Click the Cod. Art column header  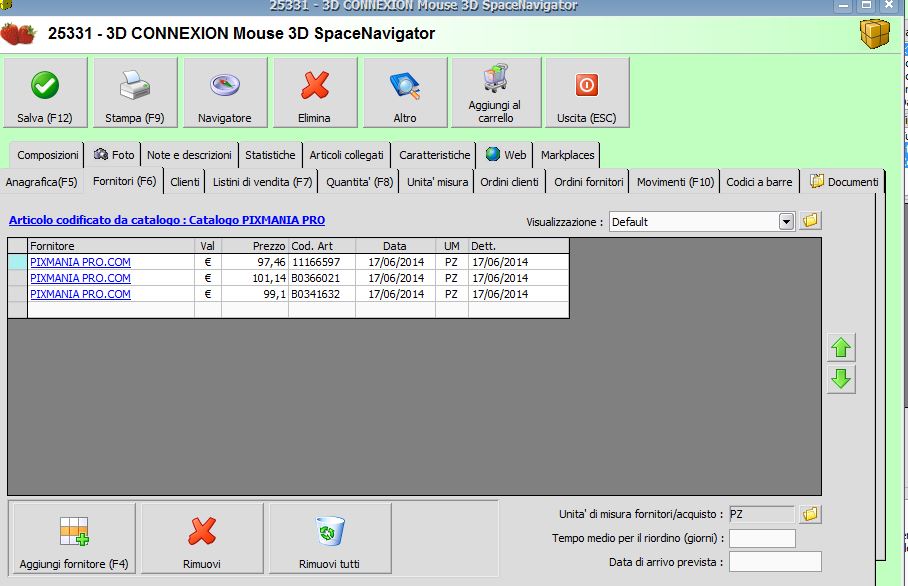tap(322, 246)
